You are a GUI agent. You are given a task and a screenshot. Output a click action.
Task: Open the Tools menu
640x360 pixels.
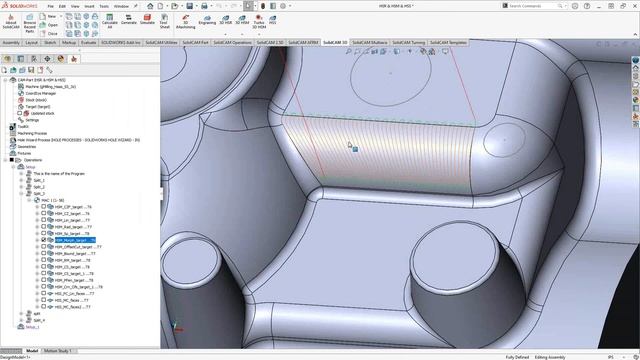(x=104, y=6)
